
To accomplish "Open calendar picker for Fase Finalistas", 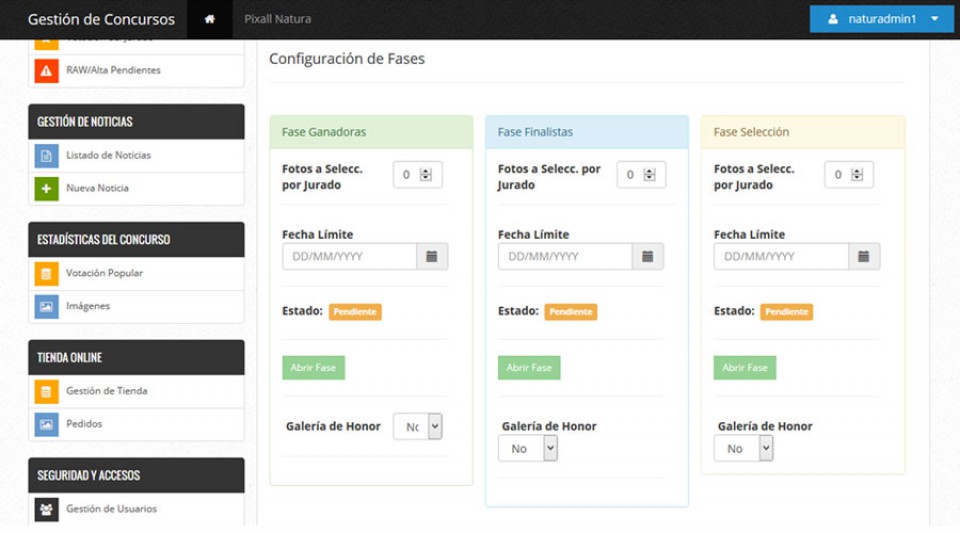I will tap(648, 256).
